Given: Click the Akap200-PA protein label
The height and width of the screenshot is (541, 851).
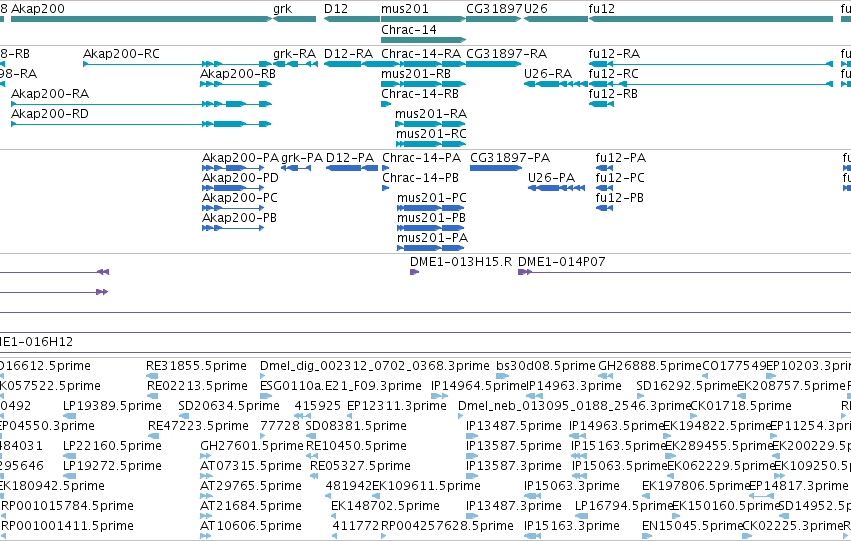Looking at the screenshot, I should 240,158.
